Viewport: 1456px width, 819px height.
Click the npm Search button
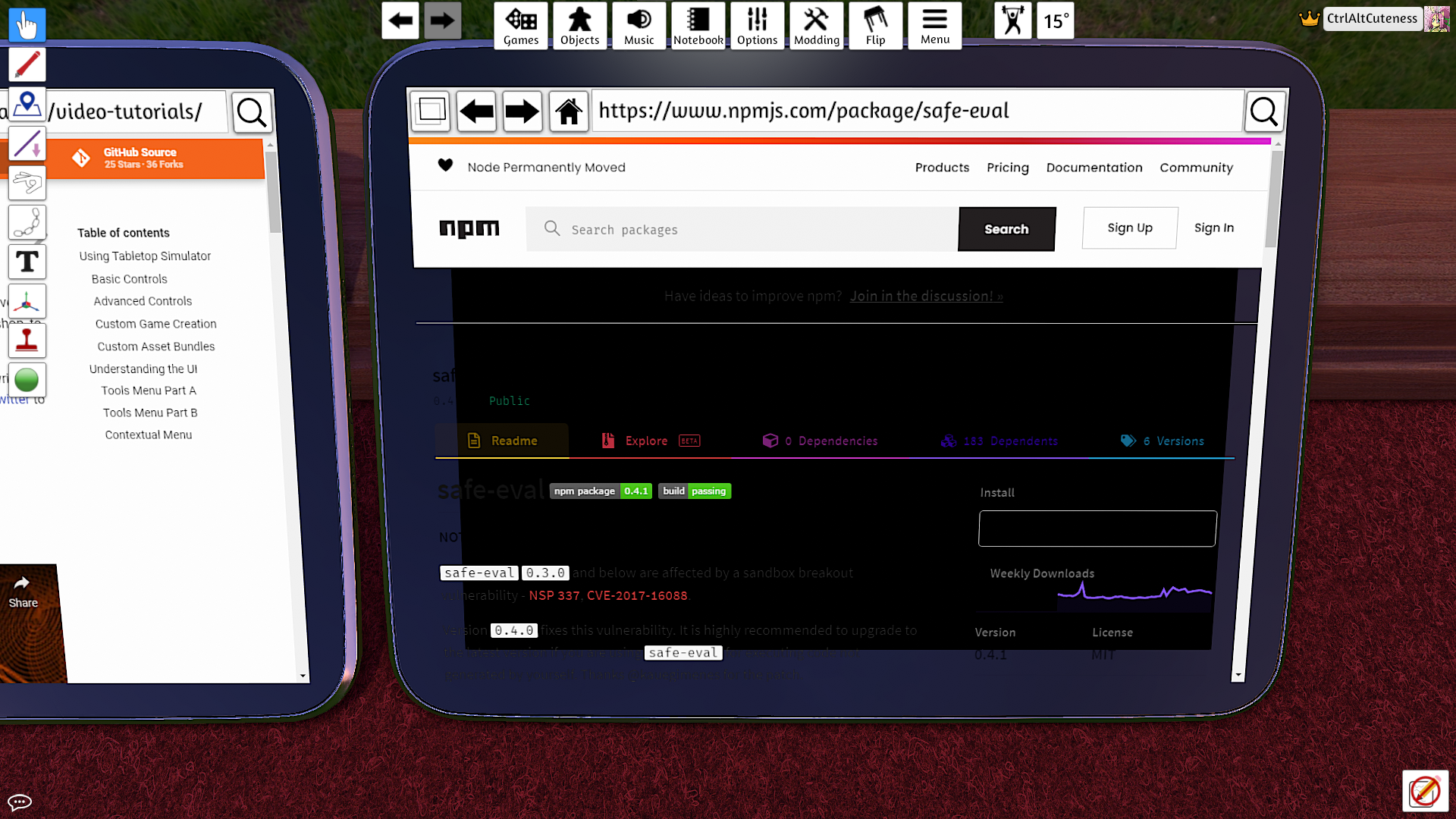point(1006,229)
